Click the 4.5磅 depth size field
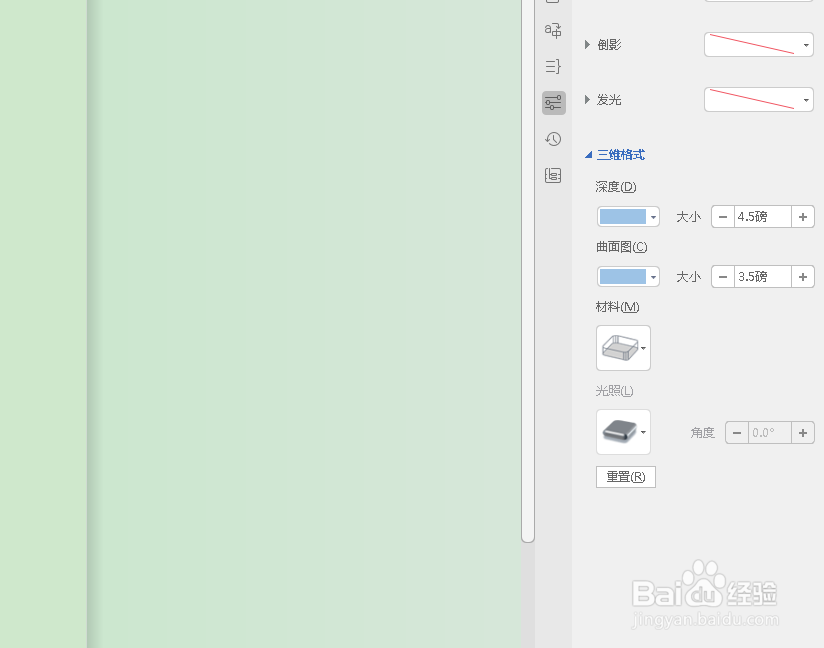The height and width of the screenshot is (648, 824). point(763,217)
